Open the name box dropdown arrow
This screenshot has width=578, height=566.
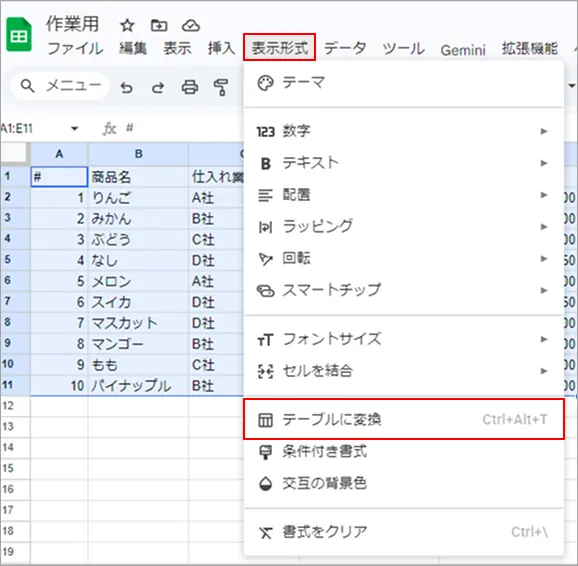point(74,128)
